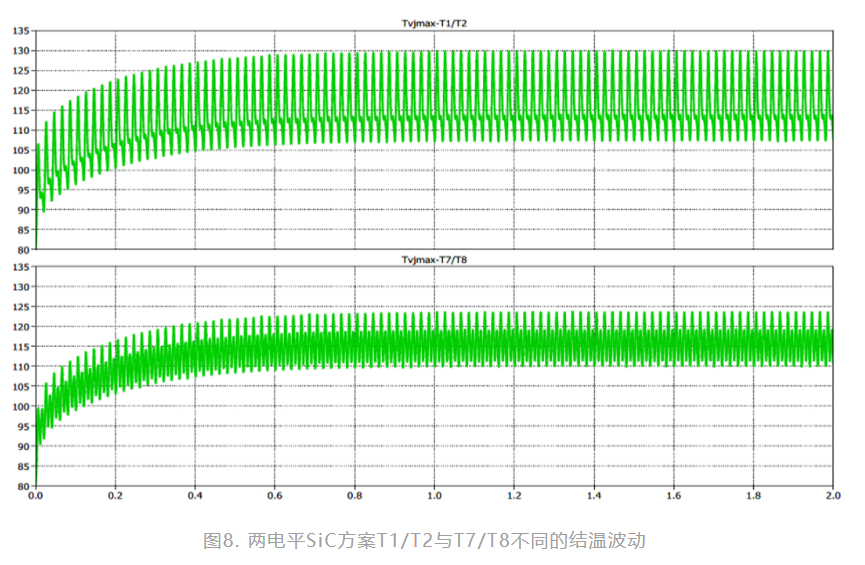Click the 80 label on the top chart
865x565 pixels.
[22, 249]
